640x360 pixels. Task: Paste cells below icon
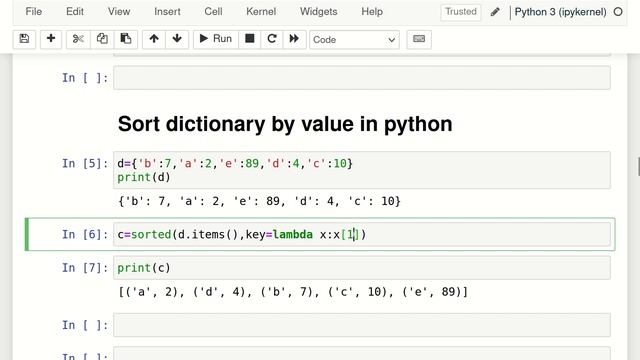[x=126, y=39]
